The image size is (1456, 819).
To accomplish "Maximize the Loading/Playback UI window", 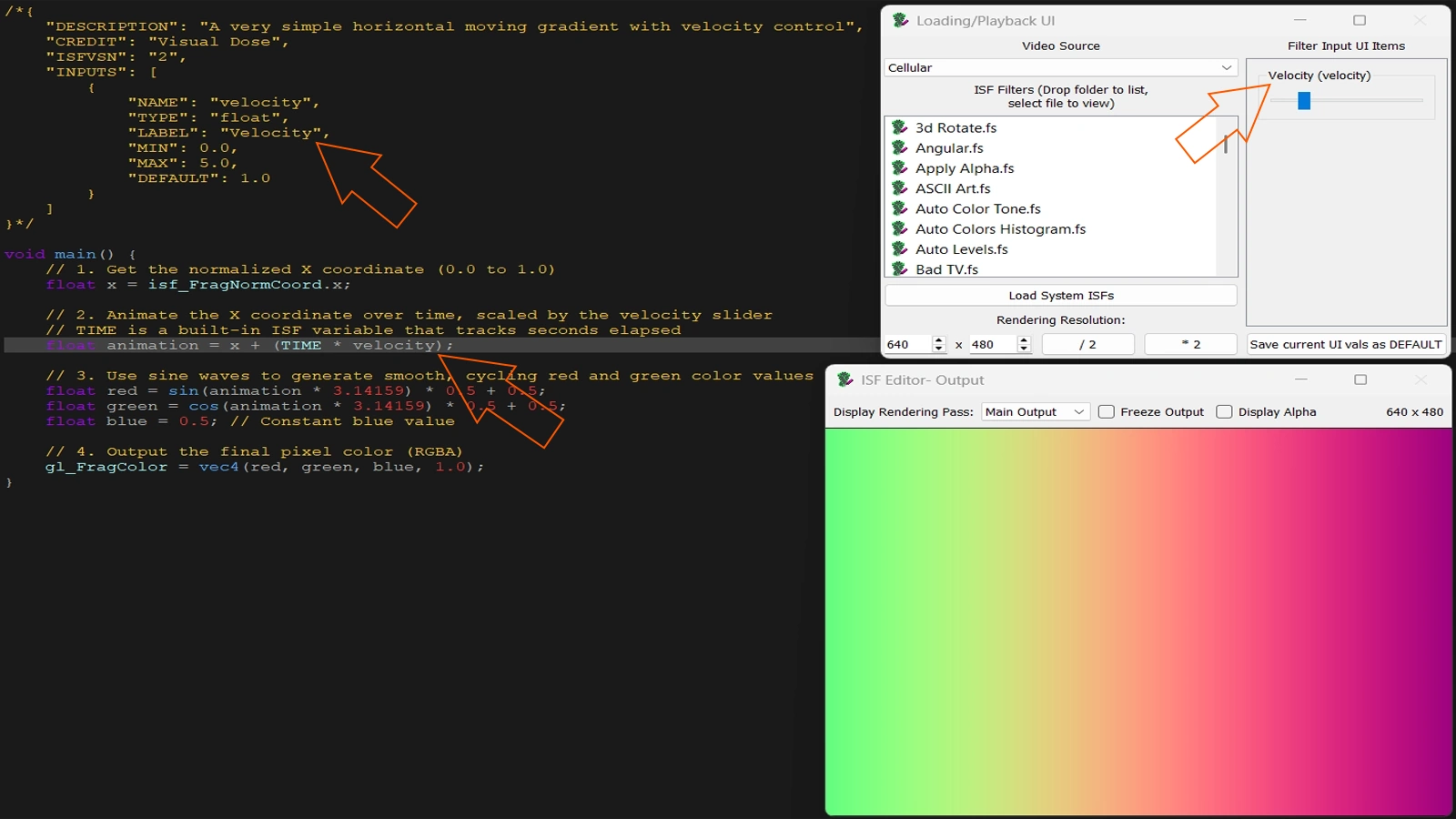I will (1360, 20).
